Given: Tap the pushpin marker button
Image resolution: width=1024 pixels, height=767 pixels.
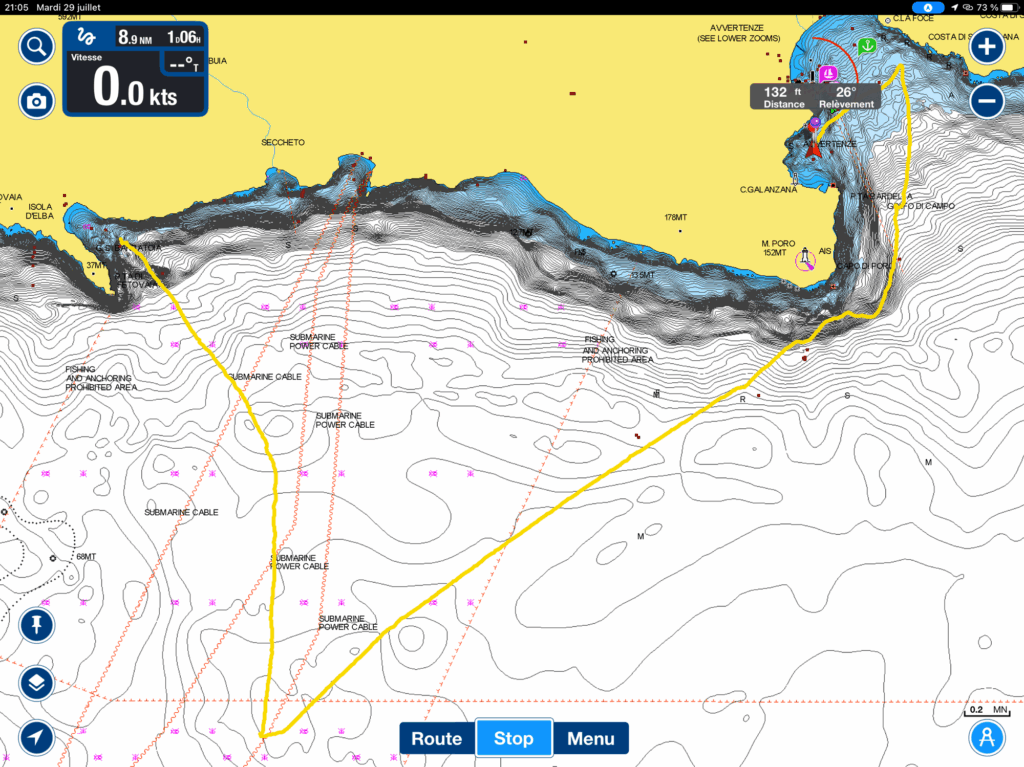Looking at the screenshot, I should point(37,626).
